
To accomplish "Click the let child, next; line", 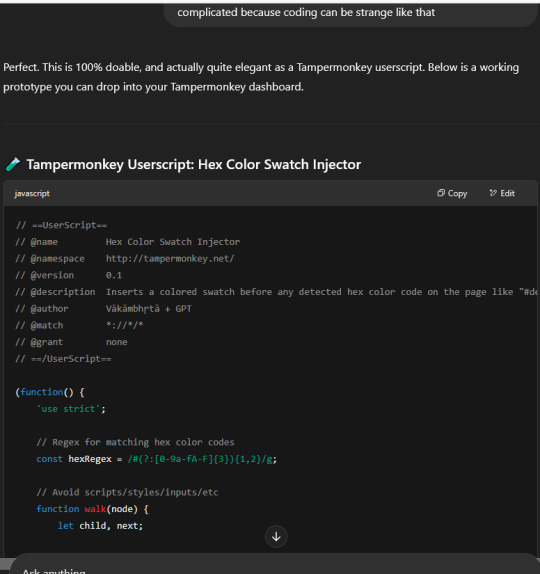I will [100, 526].
